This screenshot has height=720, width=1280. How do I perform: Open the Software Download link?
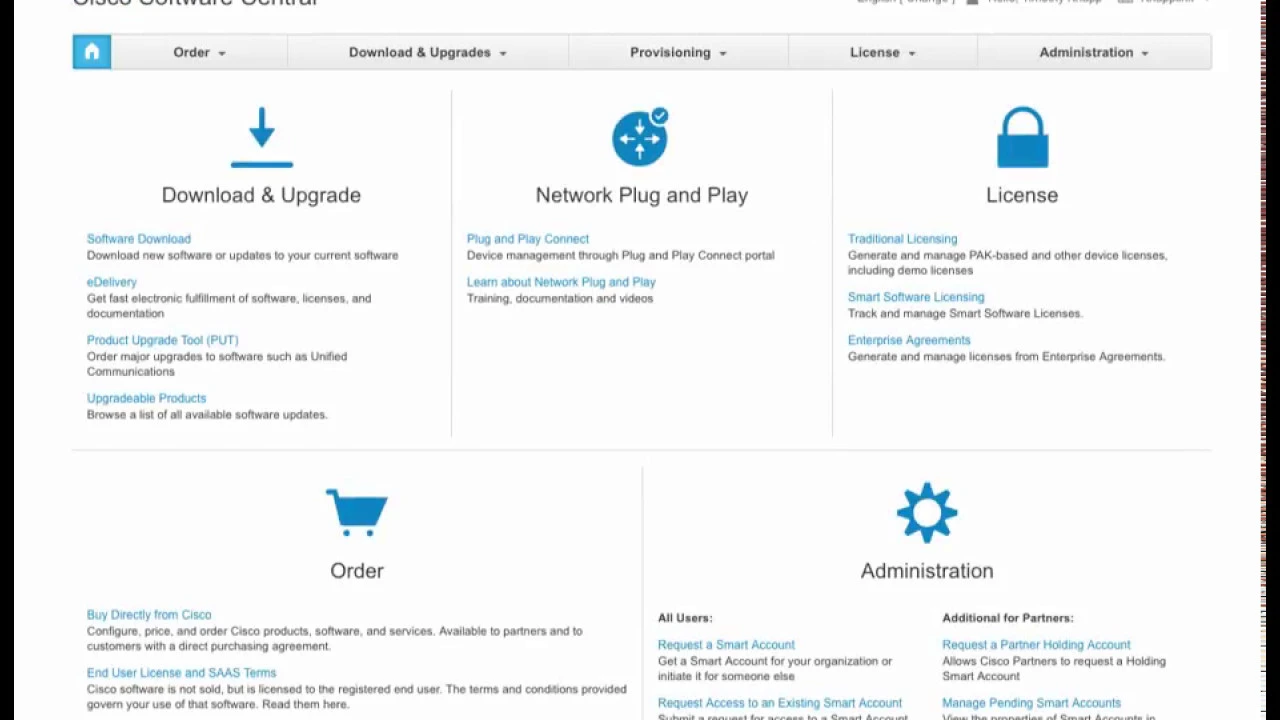(x=138, y=239)
